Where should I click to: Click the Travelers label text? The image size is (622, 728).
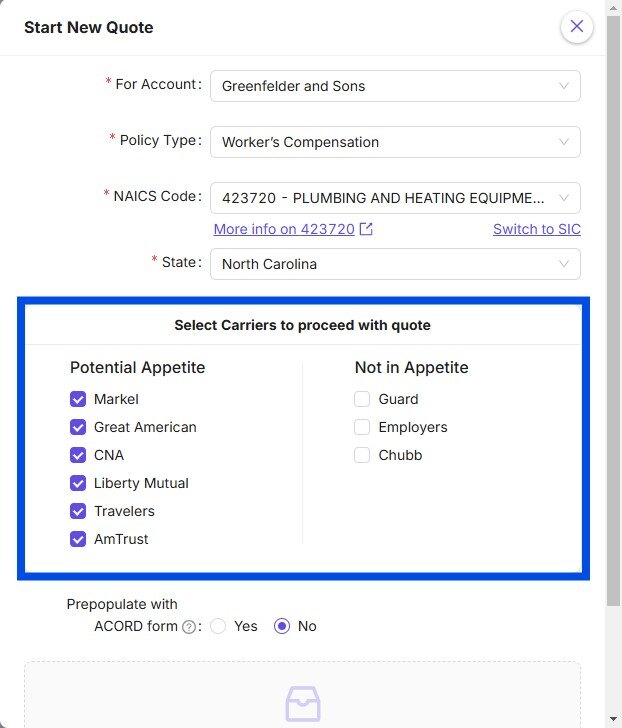pos(124,511)
